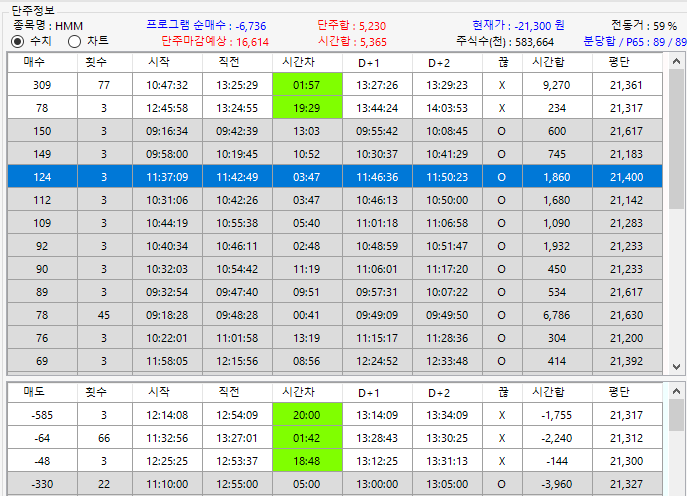Click the 6,786 시간합 cell
This screenshot has height=496, width=687.
(x=557, y=315)
